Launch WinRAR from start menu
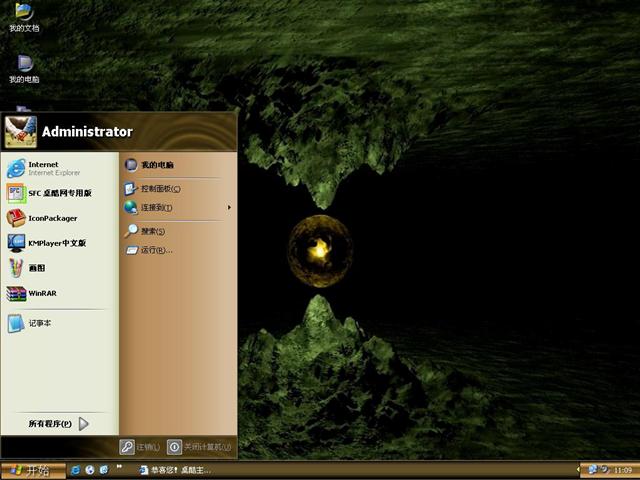This screenshot has width=640, height=480. click(40, 294)
